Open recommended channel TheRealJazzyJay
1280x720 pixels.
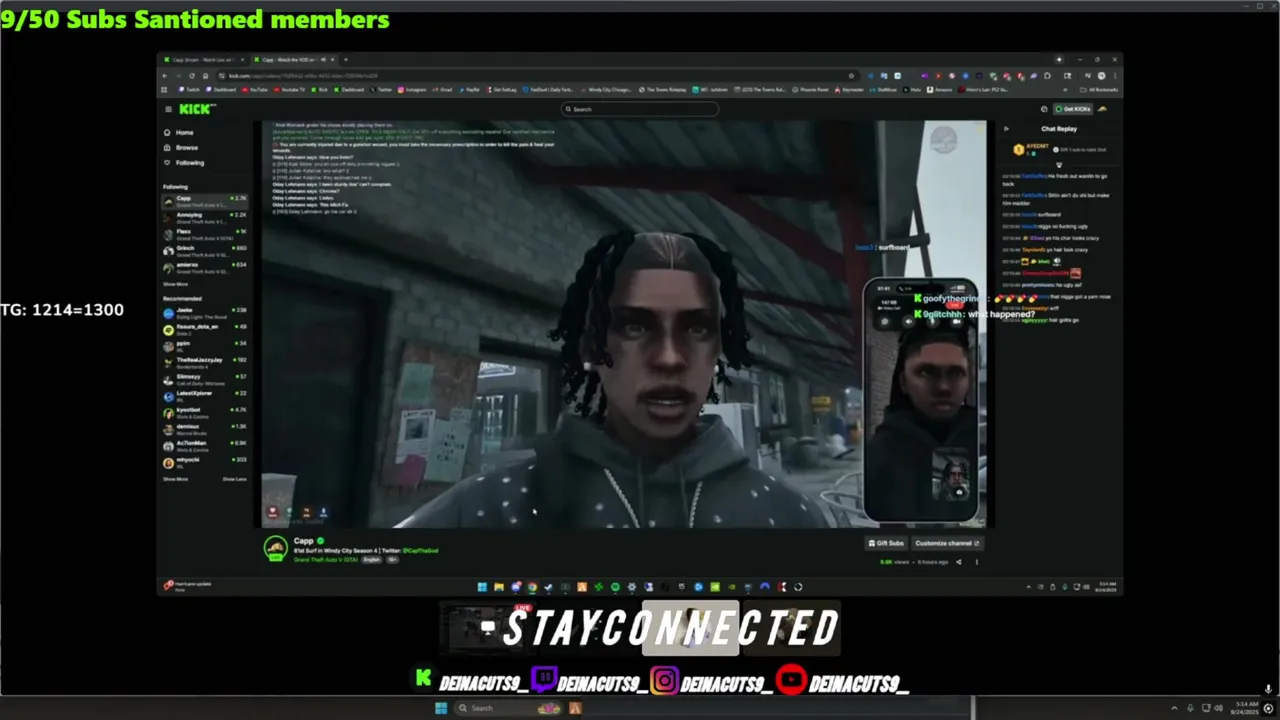(x=205, y=363)
